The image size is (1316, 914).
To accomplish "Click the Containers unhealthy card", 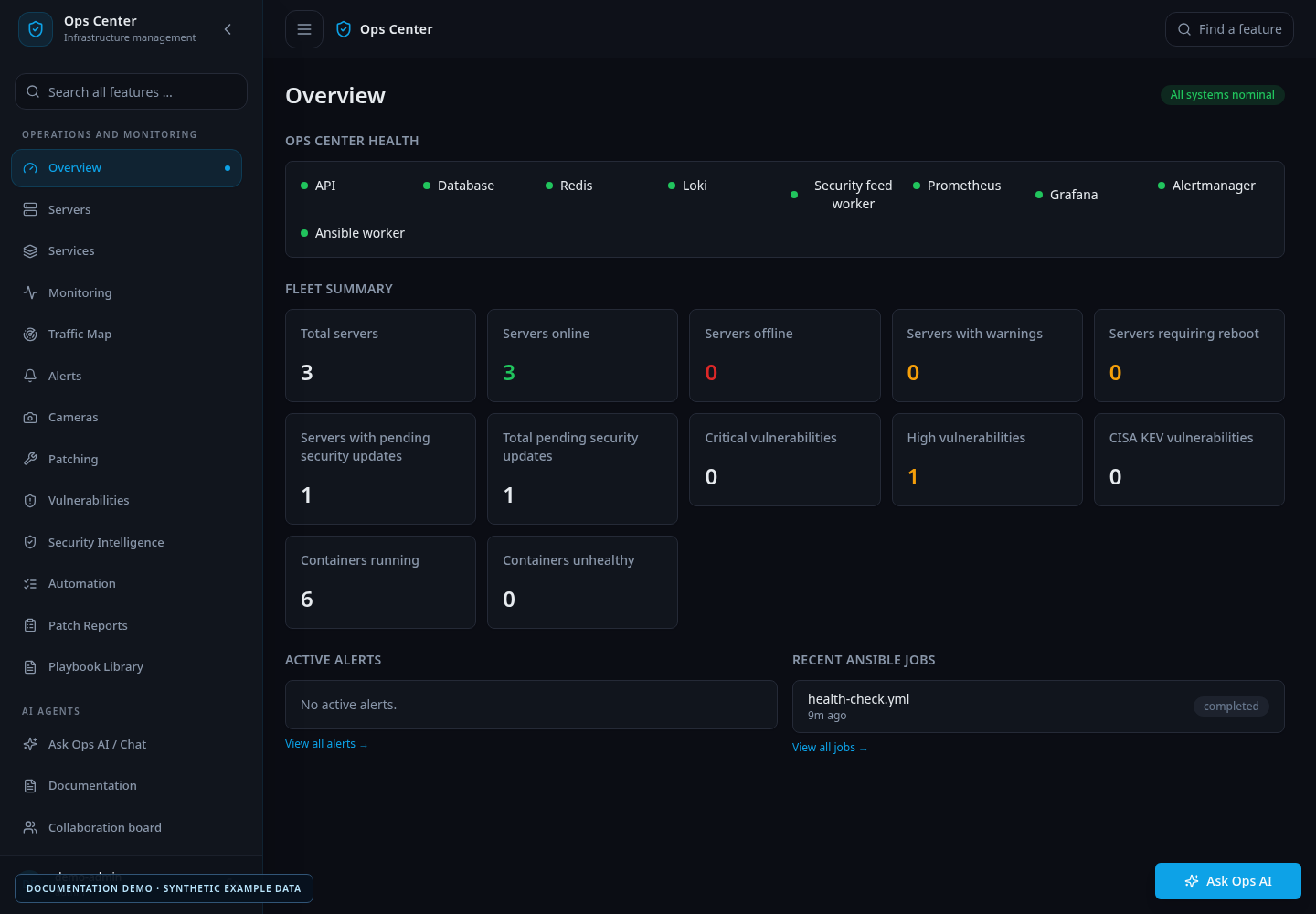I will point(582,582).
